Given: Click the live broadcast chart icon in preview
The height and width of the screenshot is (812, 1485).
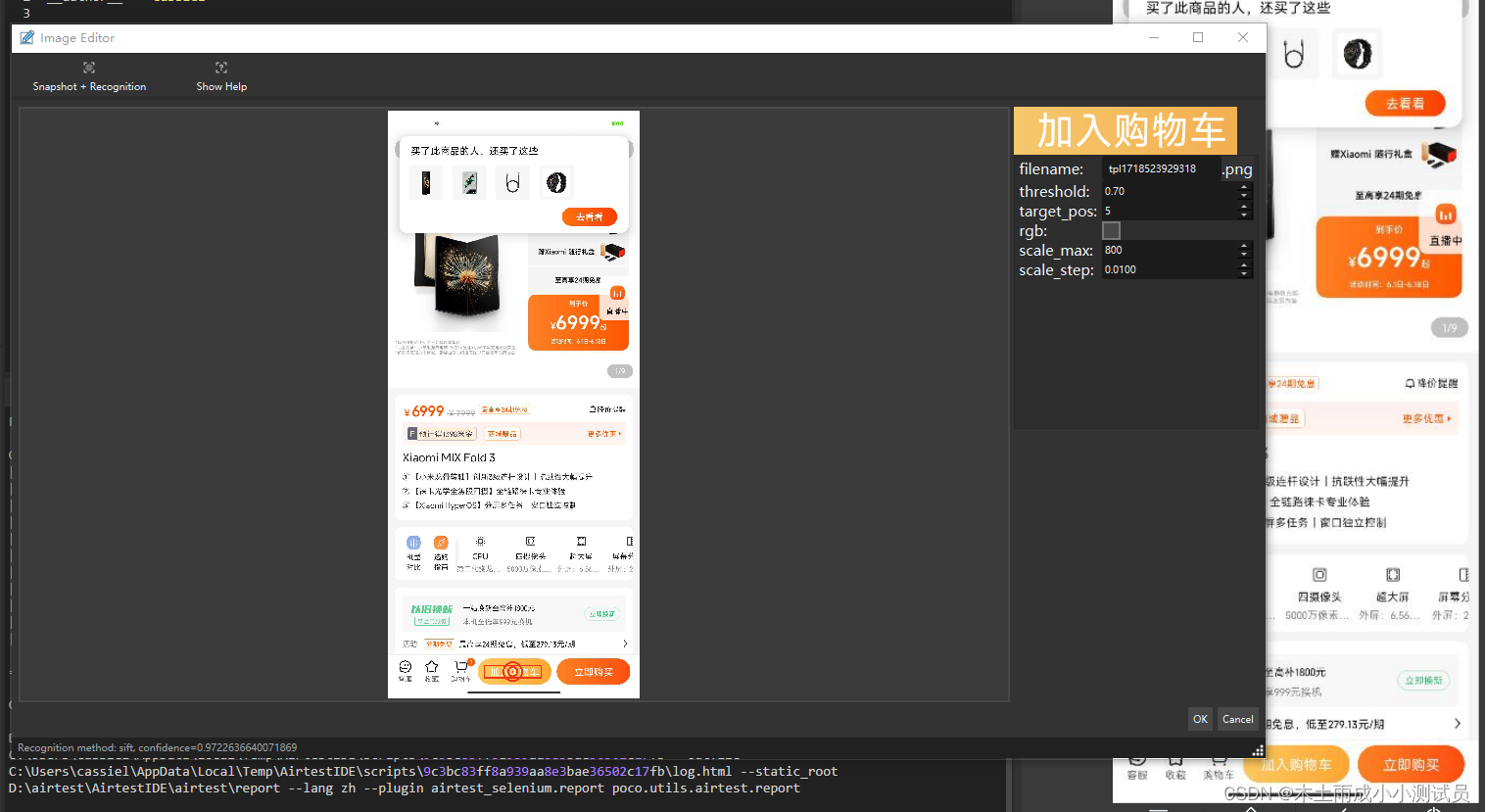Looking at the screenshot, I should (617, 293).
